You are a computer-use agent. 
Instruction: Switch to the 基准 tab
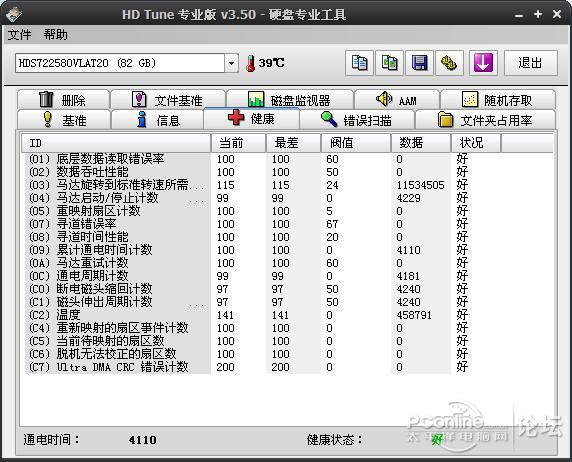[63, 120]
